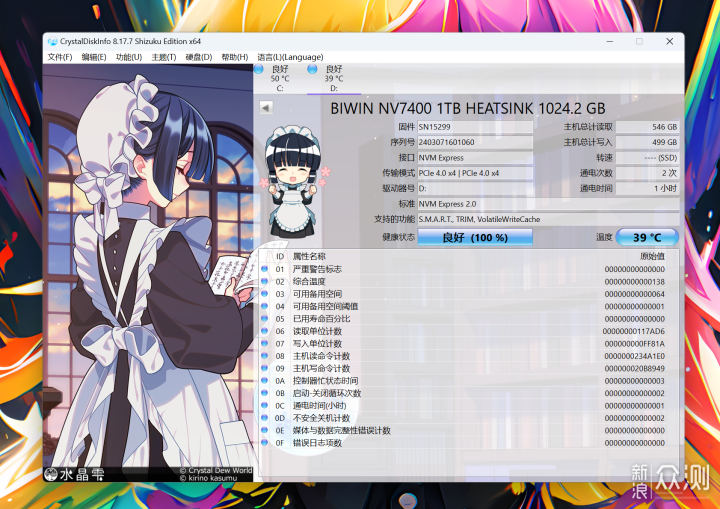This screenshot has width=720, height=509.
Task: Click the 属性名称 column header
Action: click(x=309, y=256)
